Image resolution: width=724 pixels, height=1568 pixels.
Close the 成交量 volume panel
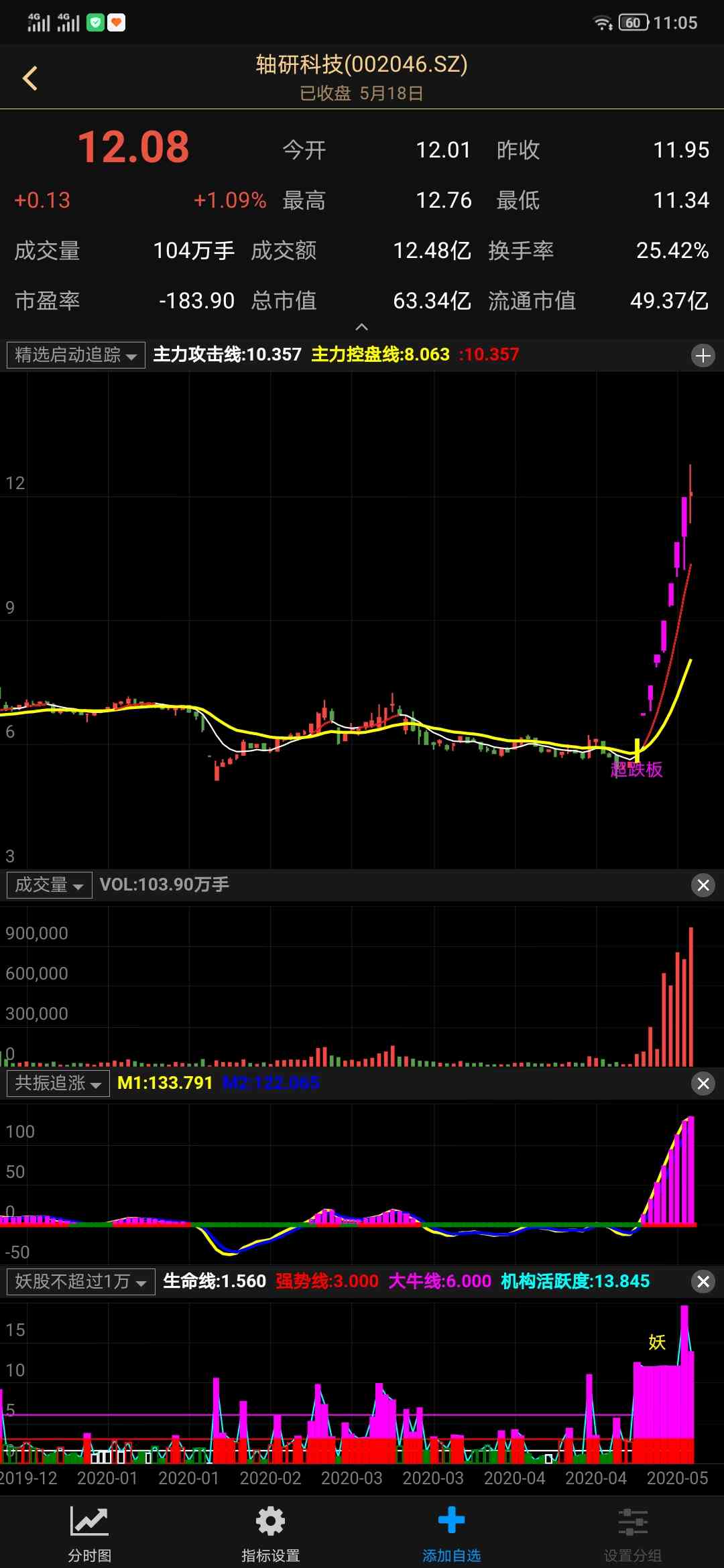tap(703, 885)
